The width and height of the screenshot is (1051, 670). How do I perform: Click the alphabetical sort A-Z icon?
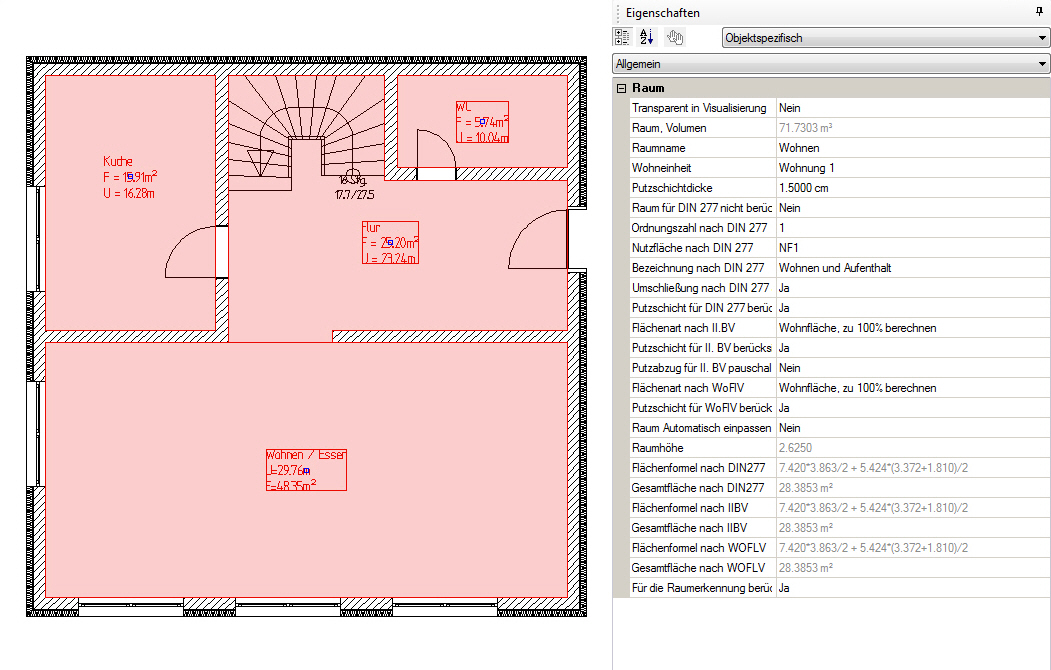pos(646,38)
